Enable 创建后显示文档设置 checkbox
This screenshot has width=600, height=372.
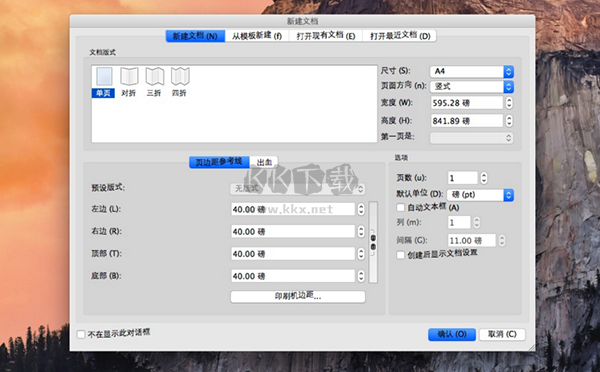pos(401,255)
